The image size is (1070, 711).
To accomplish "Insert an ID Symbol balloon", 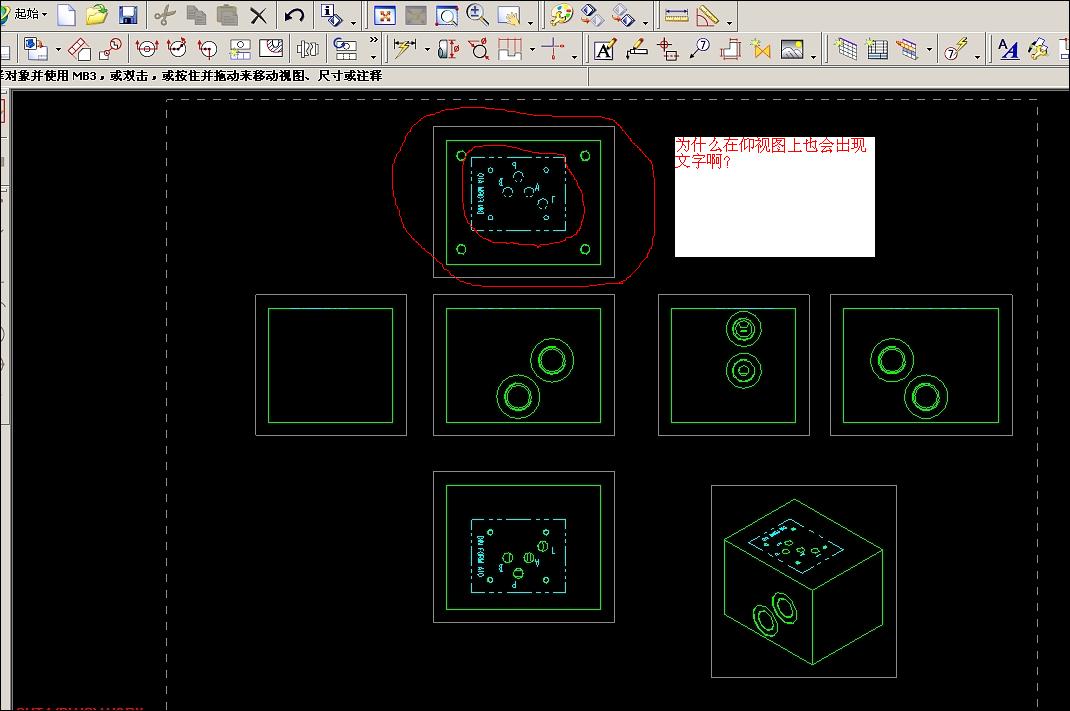I will [x=699, y=48].
